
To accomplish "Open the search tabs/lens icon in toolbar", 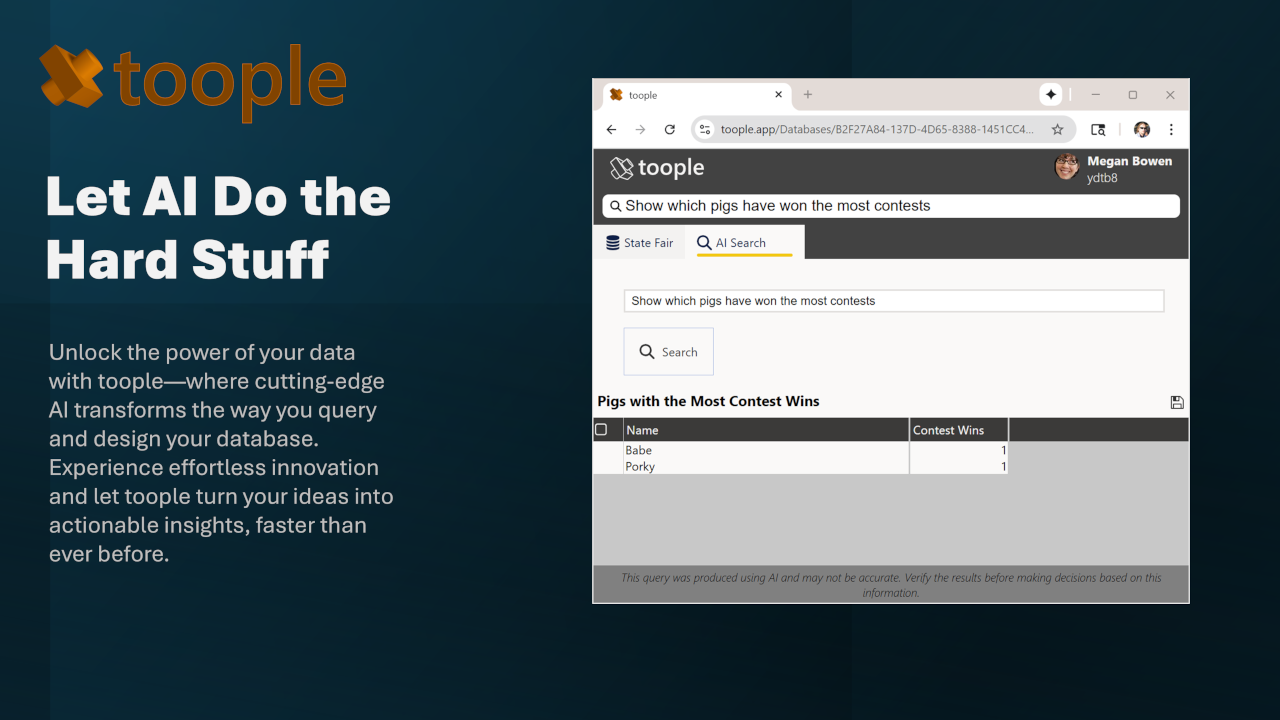I will [x=1098, y=130].
